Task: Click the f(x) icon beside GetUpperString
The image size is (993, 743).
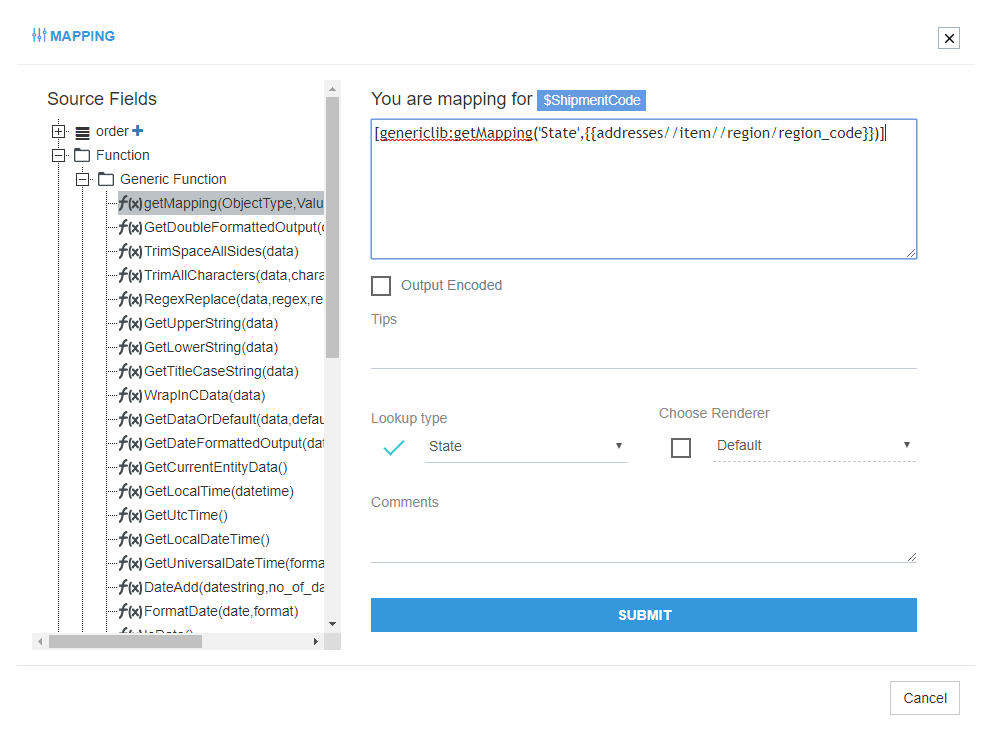Action: pyautogui.click(x=130, y=324)
